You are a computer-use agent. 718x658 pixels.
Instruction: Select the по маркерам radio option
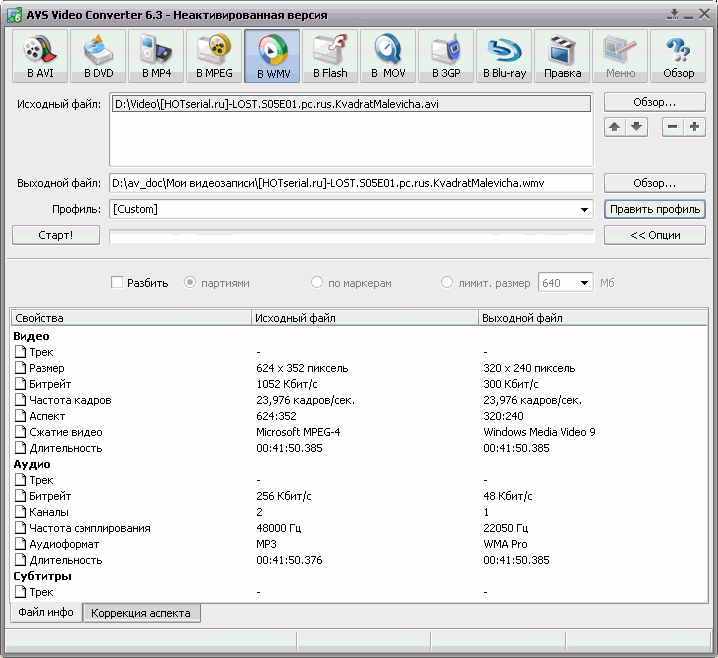pyautogui.click(x=316, y=282)
